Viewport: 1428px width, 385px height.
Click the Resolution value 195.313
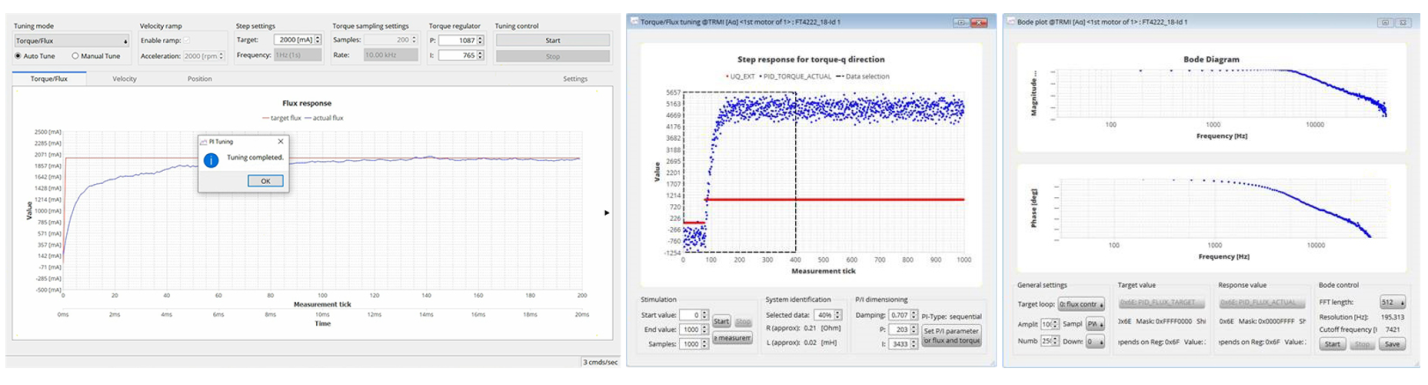point(1392,317)
